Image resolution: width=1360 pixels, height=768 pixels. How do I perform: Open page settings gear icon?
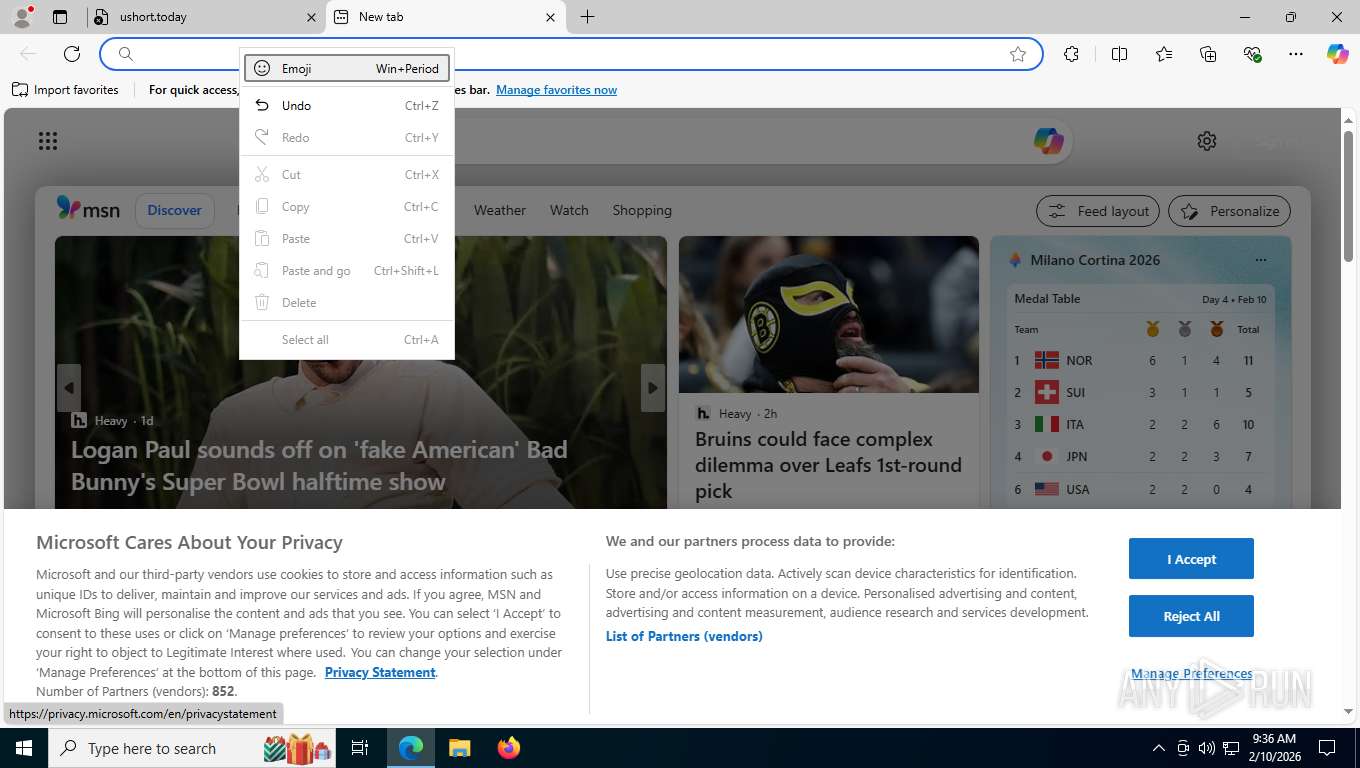(x=1207, y=141)
